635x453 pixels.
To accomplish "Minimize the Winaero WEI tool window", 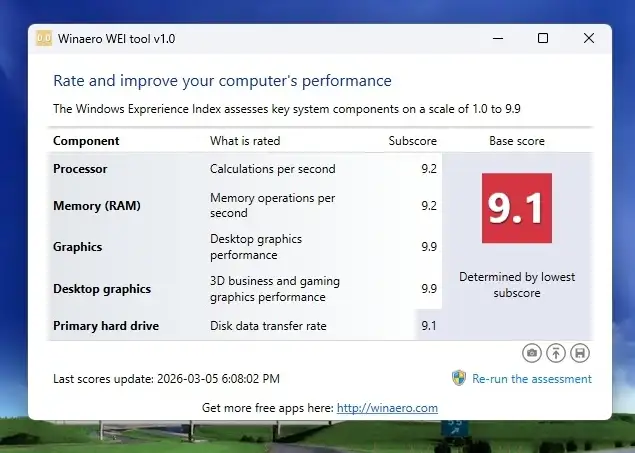I will [498, 38].
